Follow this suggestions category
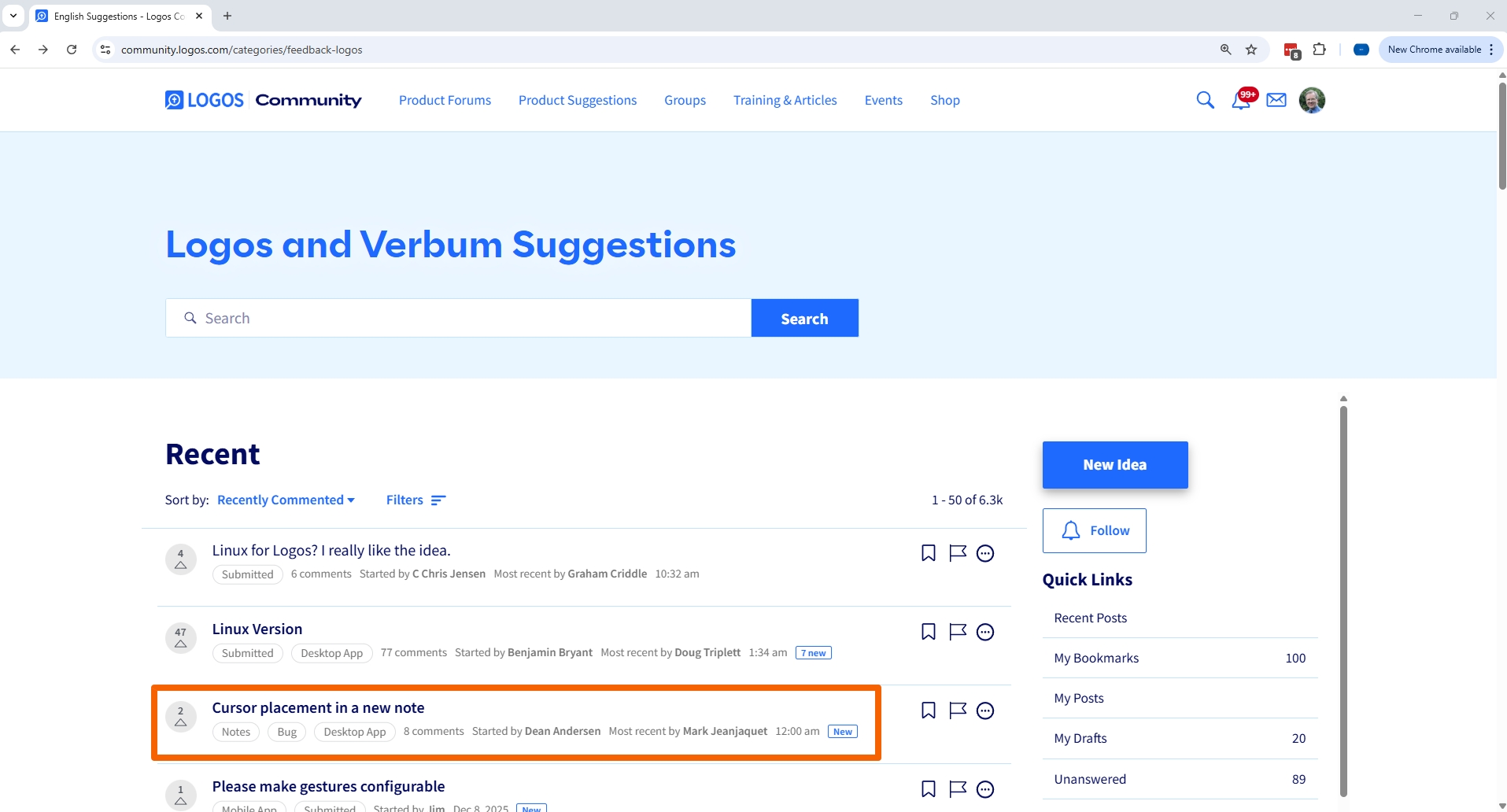This screenshot has height=812, width=1507. point(1095,530)
